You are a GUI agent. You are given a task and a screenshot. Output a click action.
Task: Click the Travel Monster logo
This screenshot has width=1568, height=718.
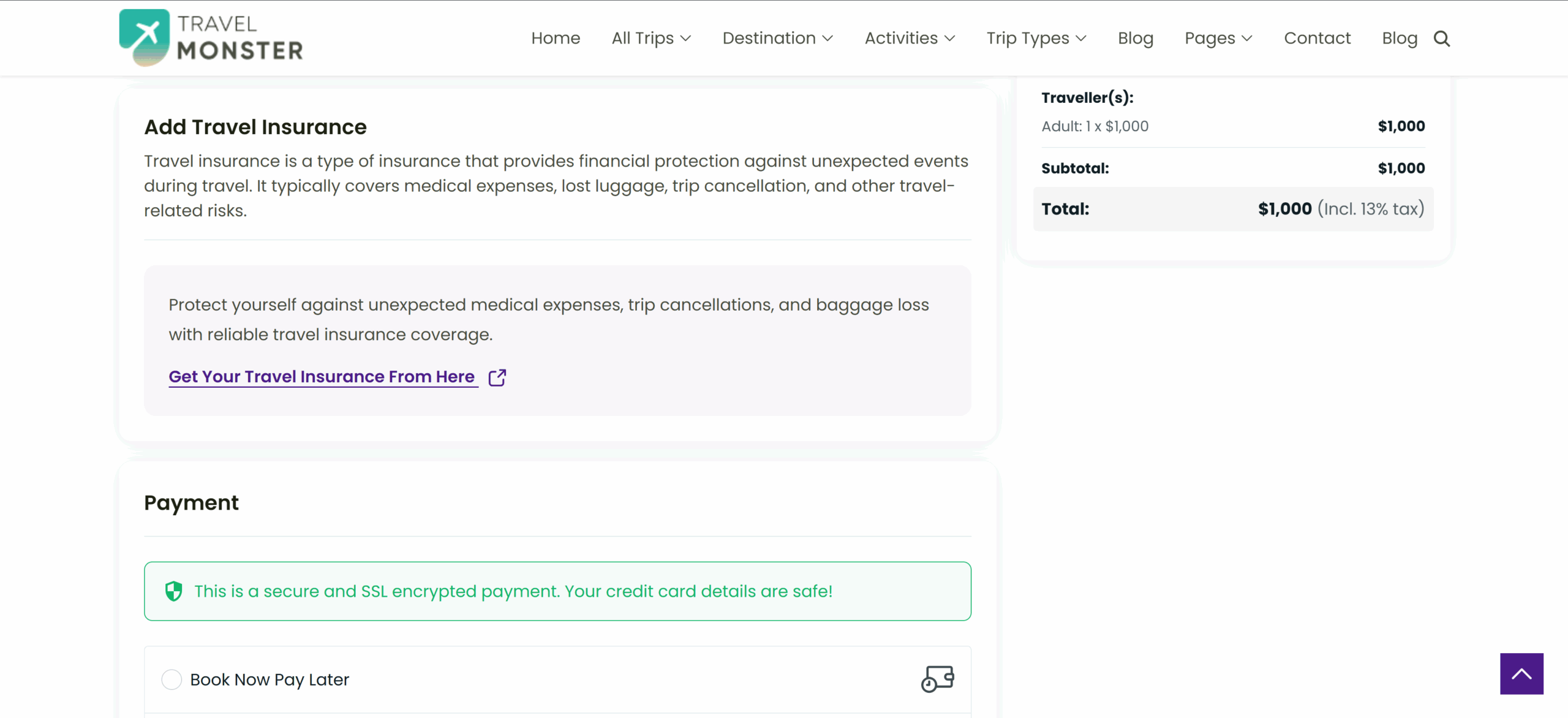coord(211,37)
